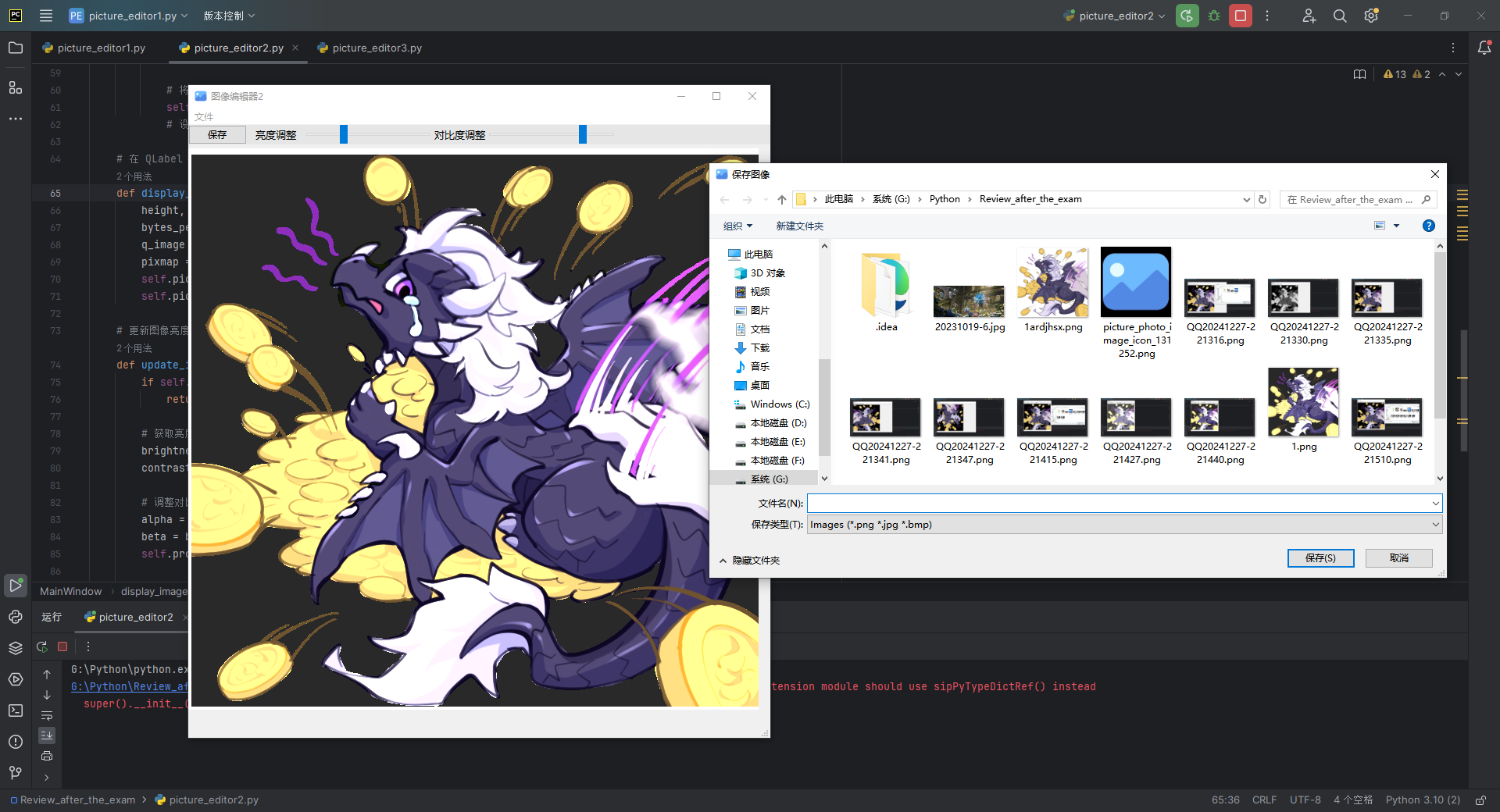
Task: Toggle soft-wrap icon in Run console
Action: pos(47,715)
